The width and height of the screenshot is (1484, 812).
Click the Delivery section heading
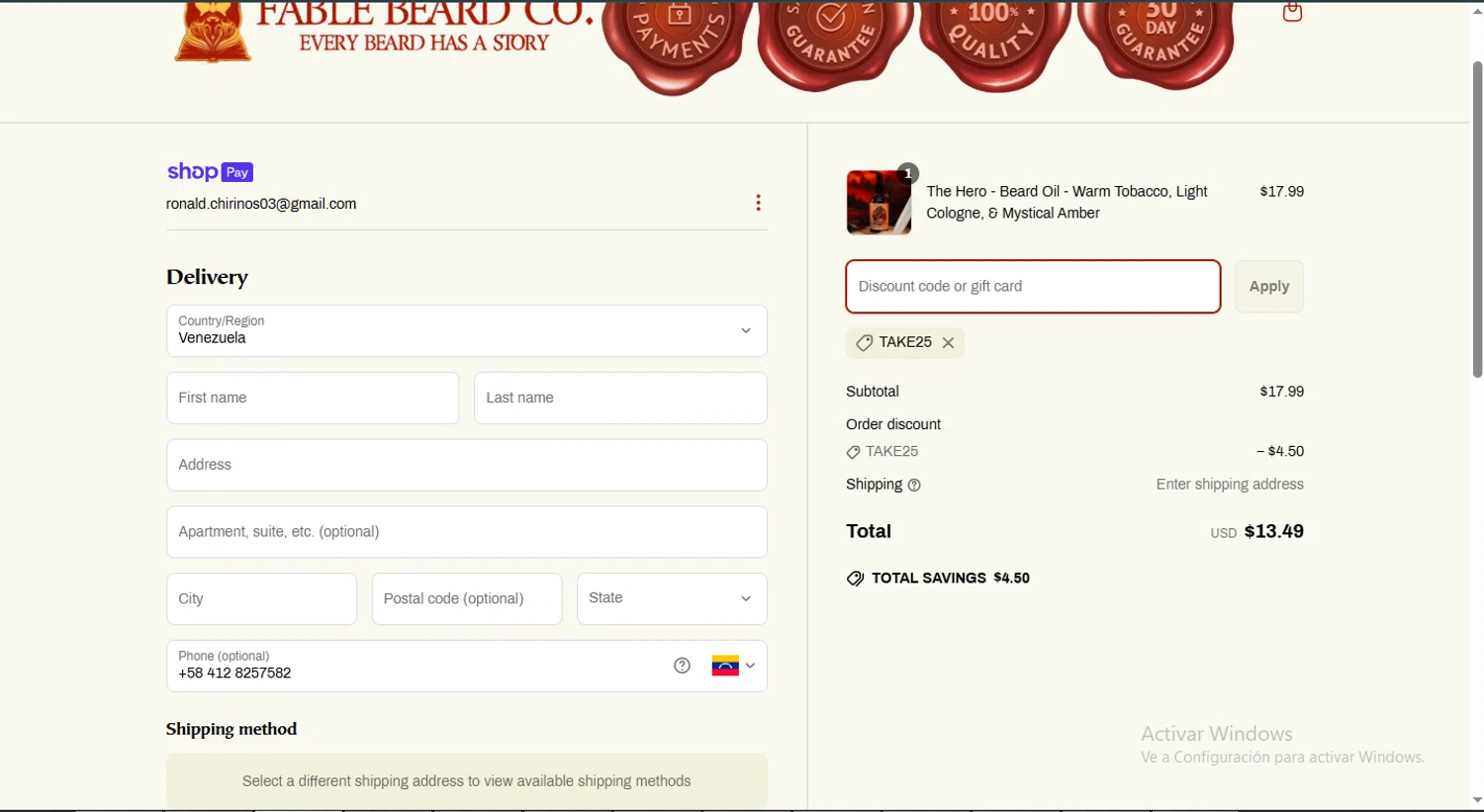click(208, 277)
